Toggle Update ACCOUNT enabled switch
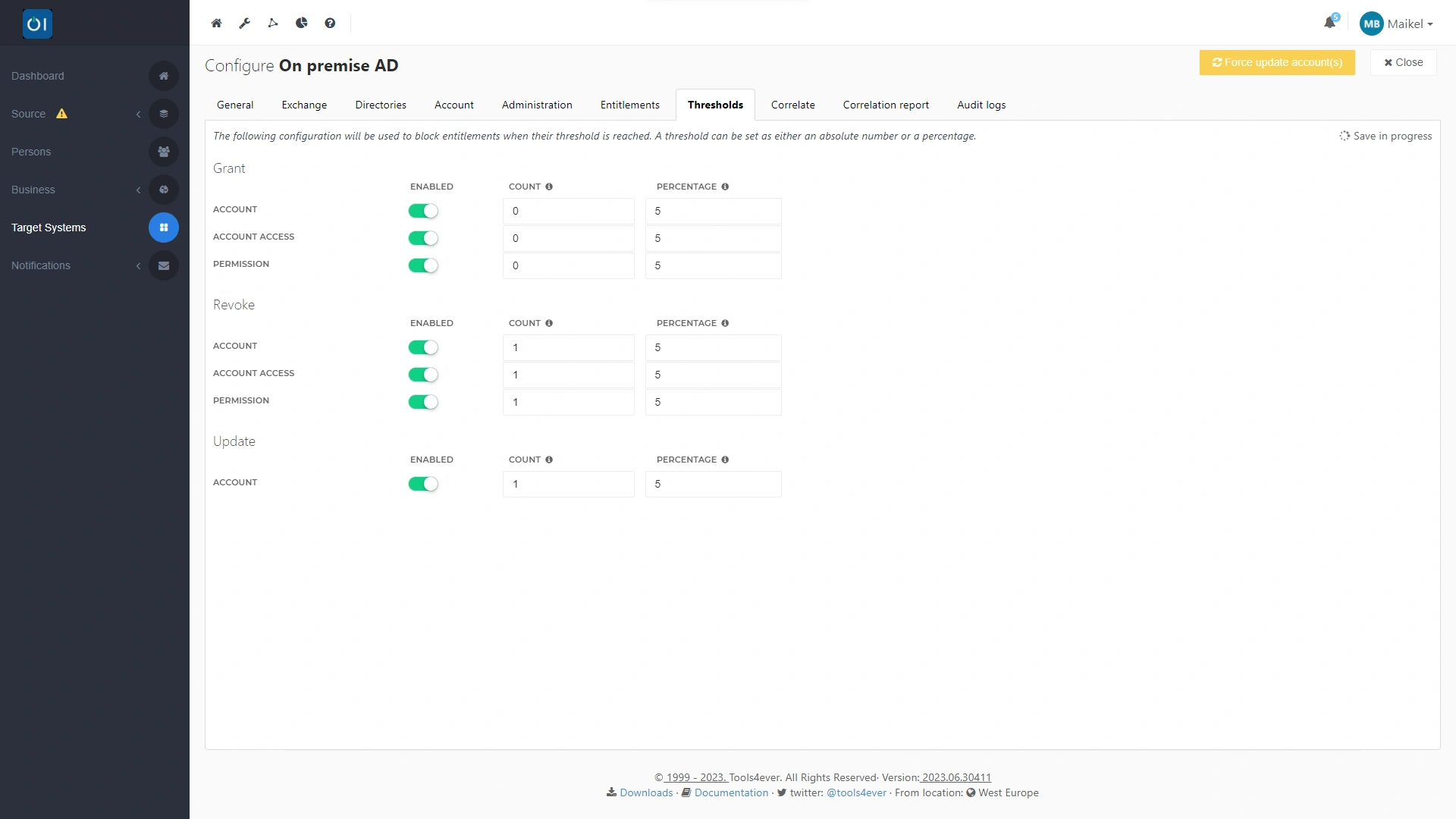Image resolution: width=1456 pixels, height=819 pixels. coord(423,484)
